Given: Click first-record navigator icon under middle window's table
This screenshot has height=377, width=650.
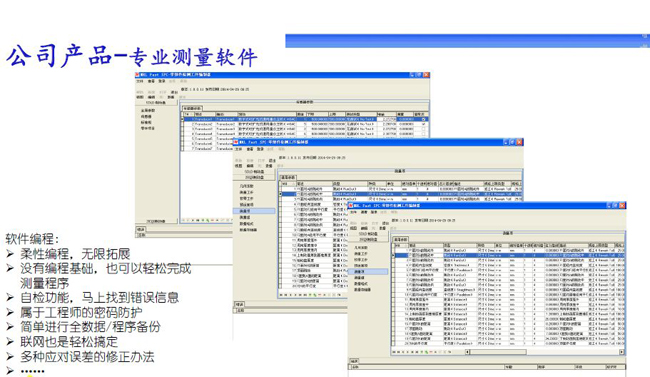Looking at the screenshot, I should point(281,294).
